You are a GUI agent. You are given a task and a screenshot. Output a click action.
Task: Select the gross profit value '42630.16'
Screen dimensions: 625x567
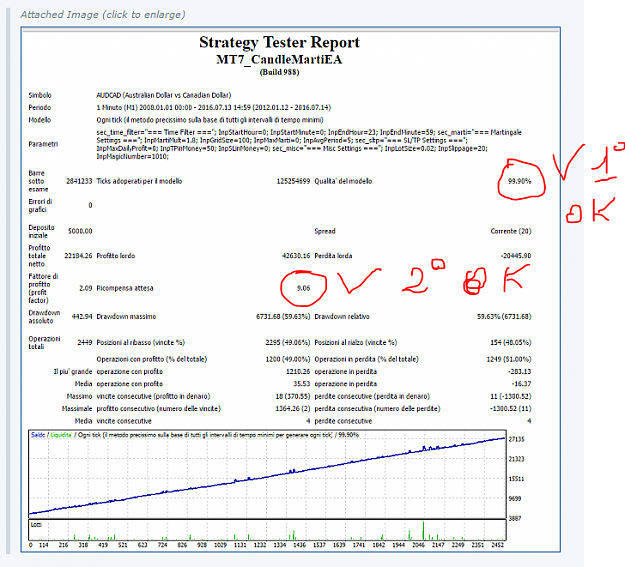point(296,256)
